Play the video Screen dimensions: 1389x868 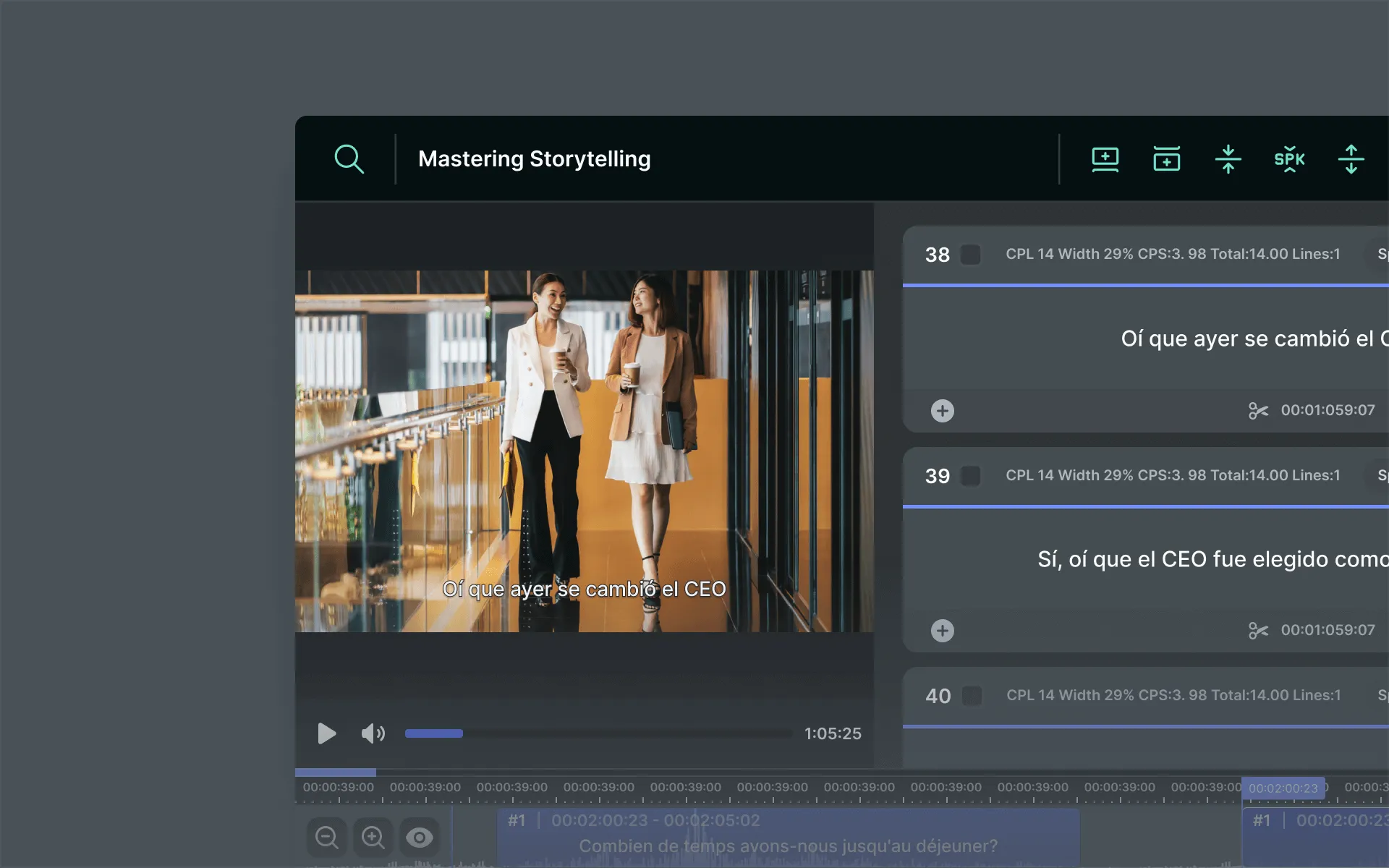click(x=326, y=733)
